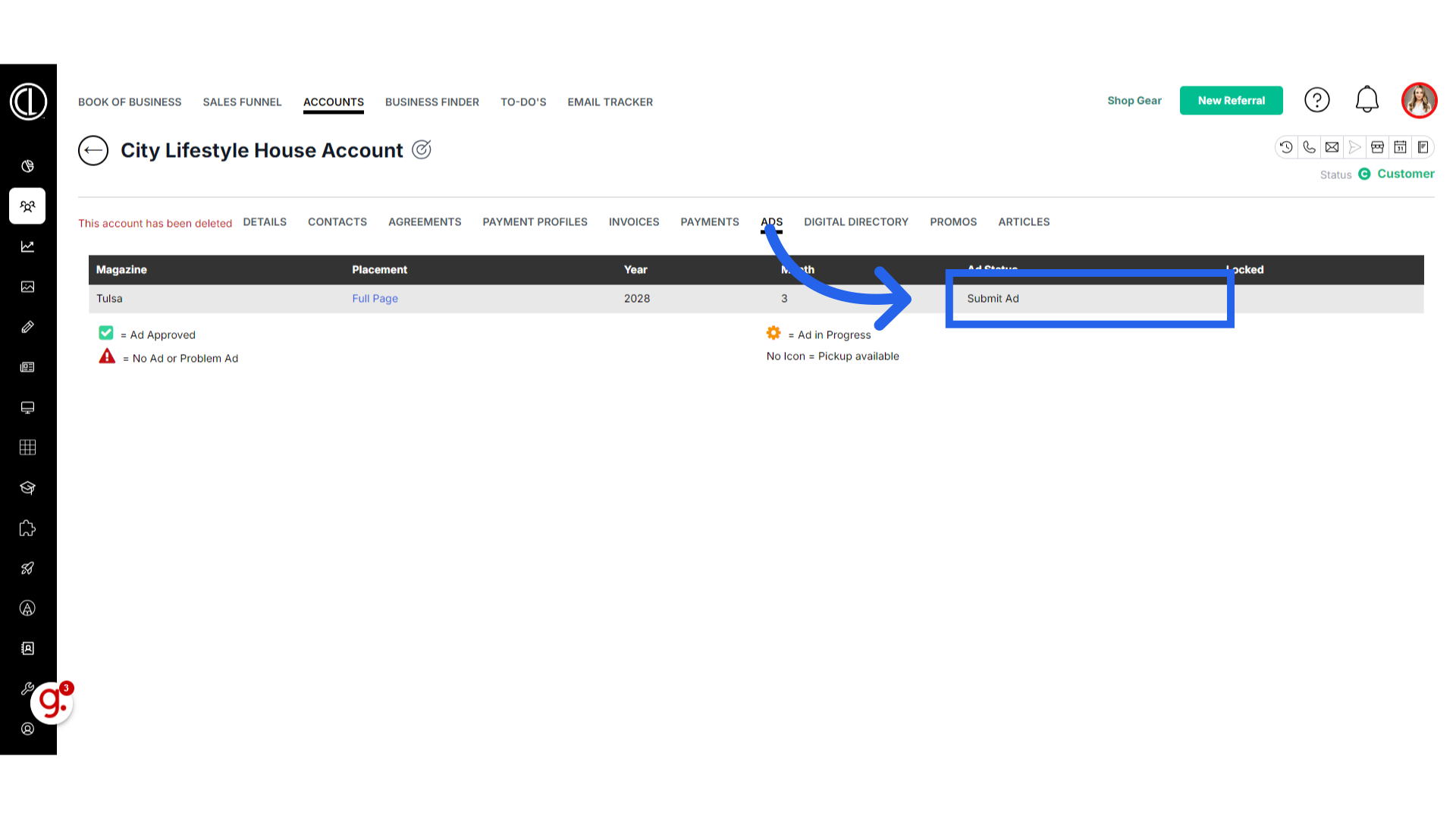Open the graduation cap training sidebar icon
The width and height of the screenshot is (1456, 819).
pyautogui.click(x=27, y=488)
